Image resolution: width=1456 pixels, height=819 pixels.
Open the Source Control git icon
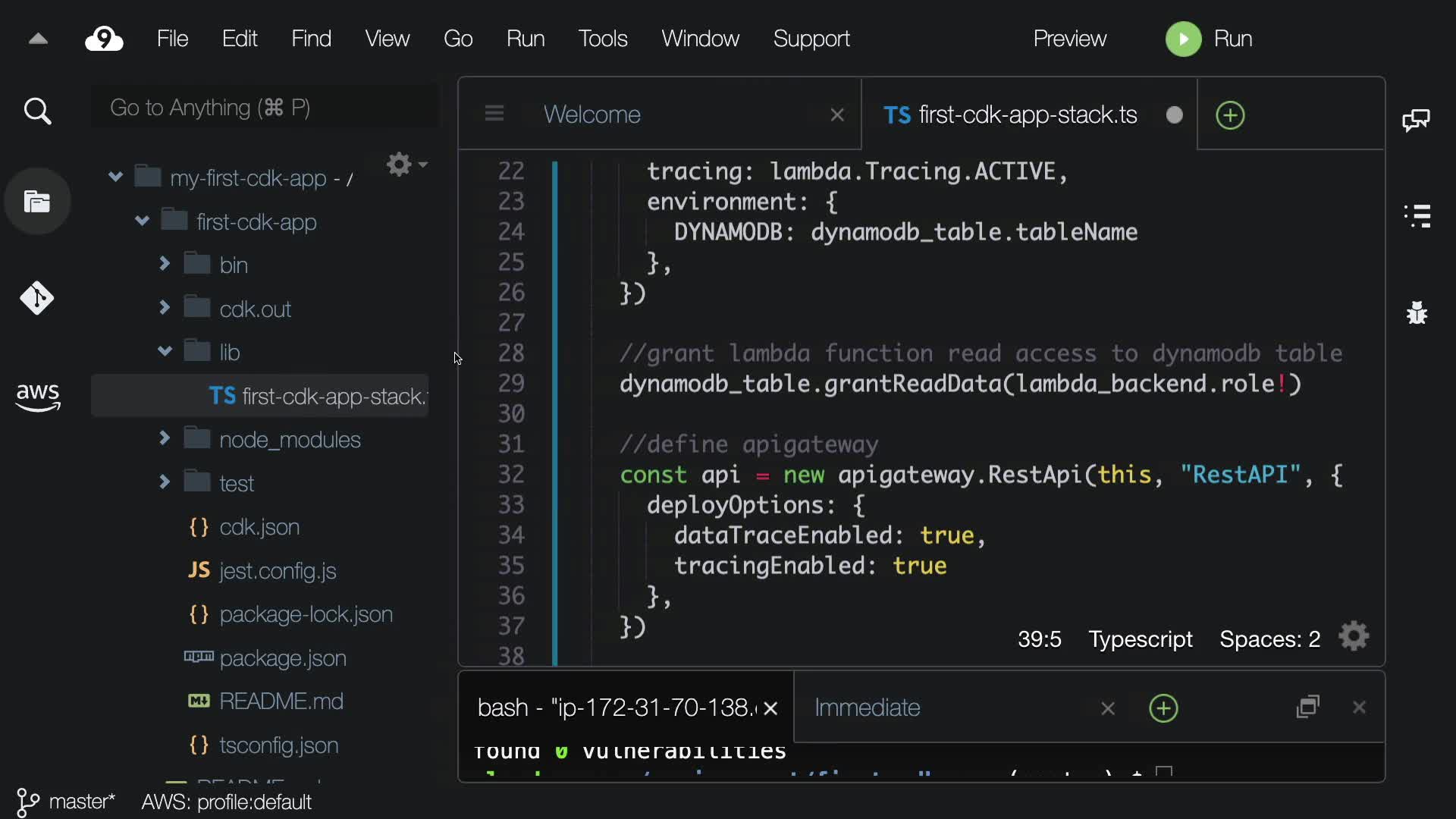tap(37, 298)
